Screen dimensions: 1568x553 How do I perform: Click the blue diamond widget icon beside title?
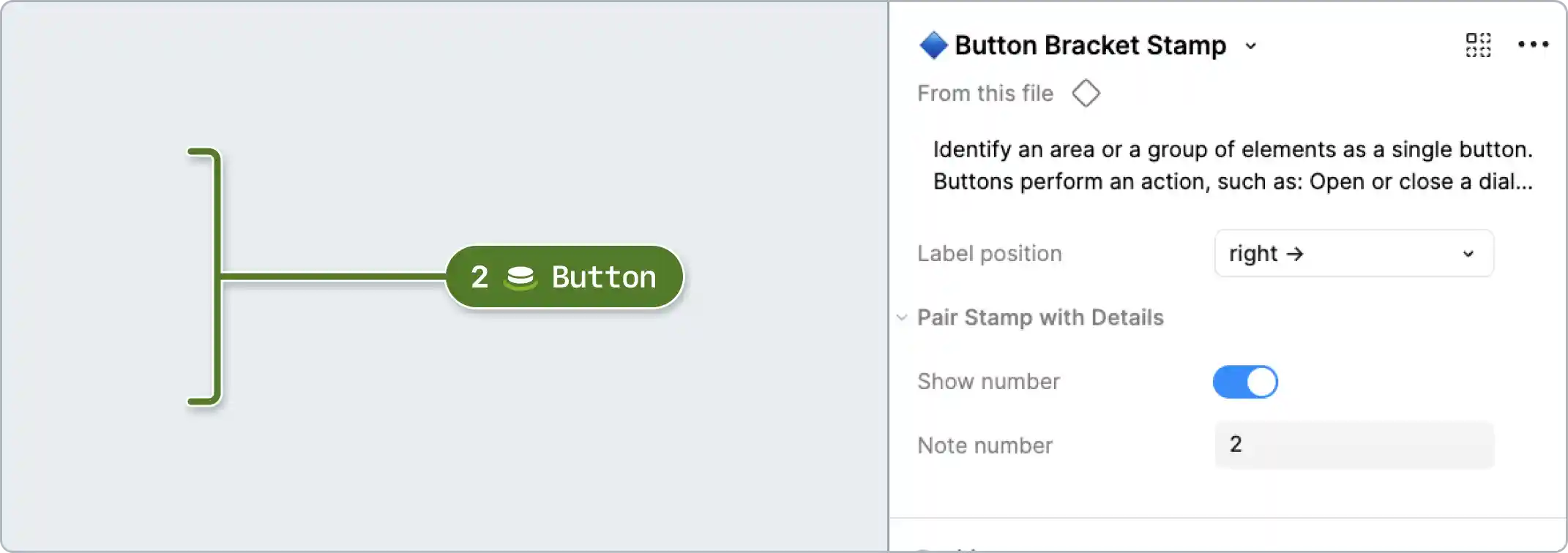[932, 45]
